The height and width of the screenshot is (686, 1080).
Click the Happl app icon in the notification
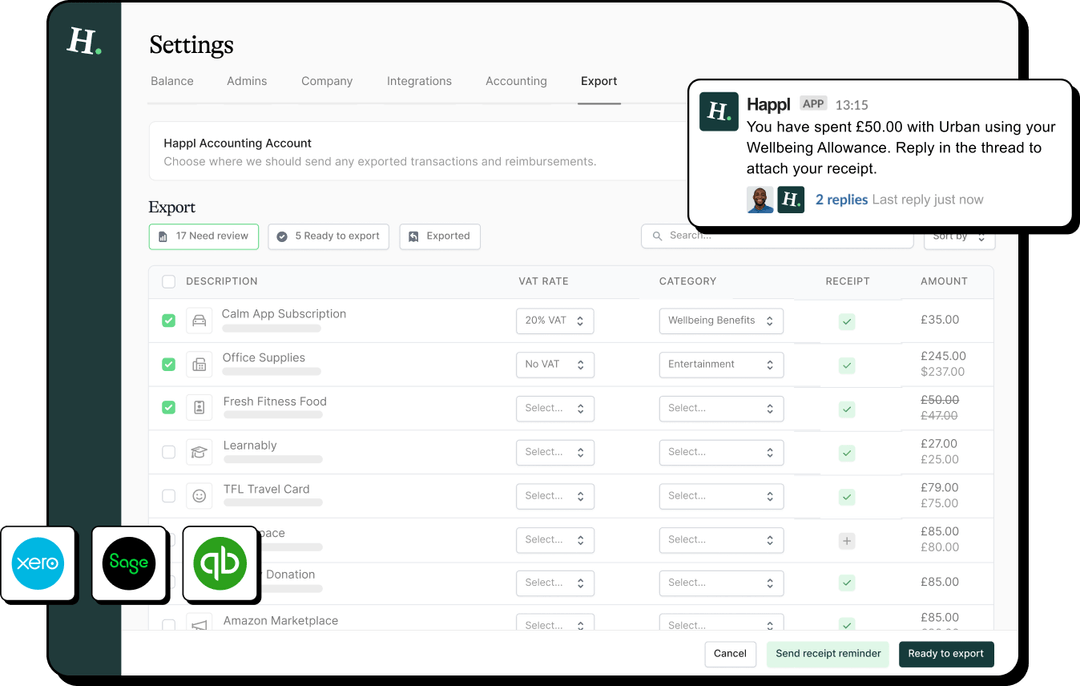(718, 112)
